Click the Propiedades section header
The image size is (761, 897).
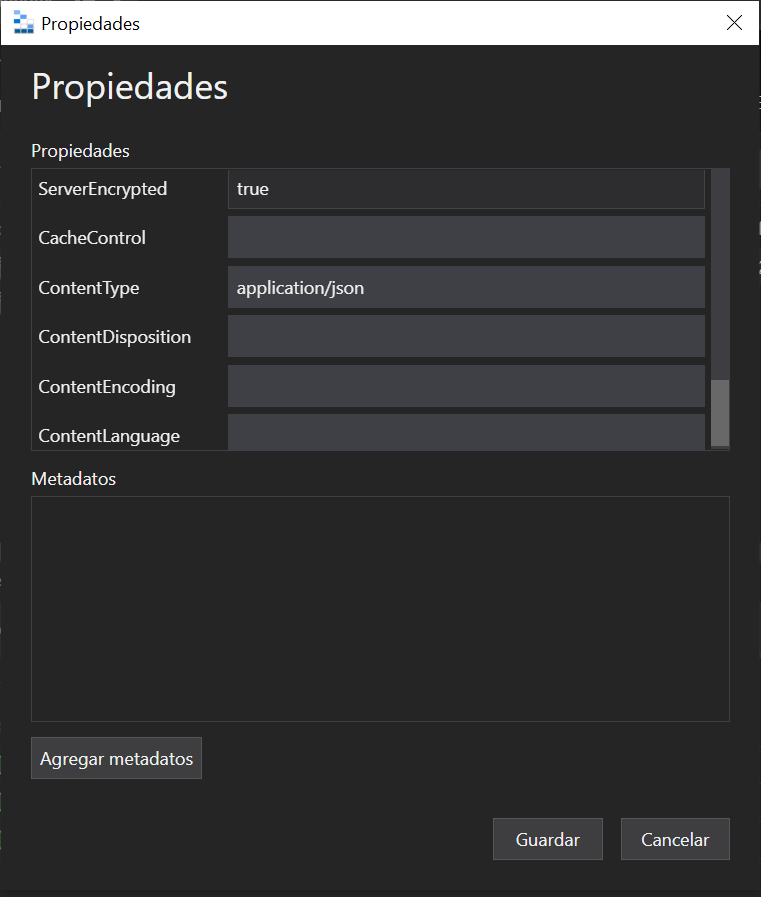point(80,151)
